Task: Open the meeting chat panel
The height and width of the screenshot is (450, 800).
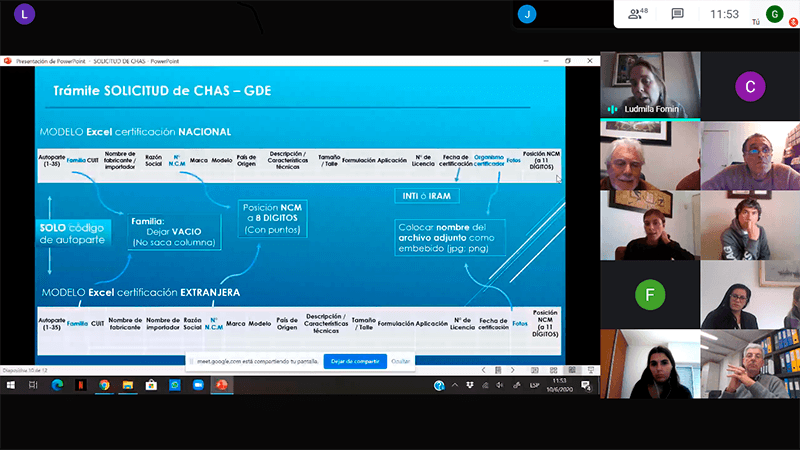Action: tap(677, 14)
